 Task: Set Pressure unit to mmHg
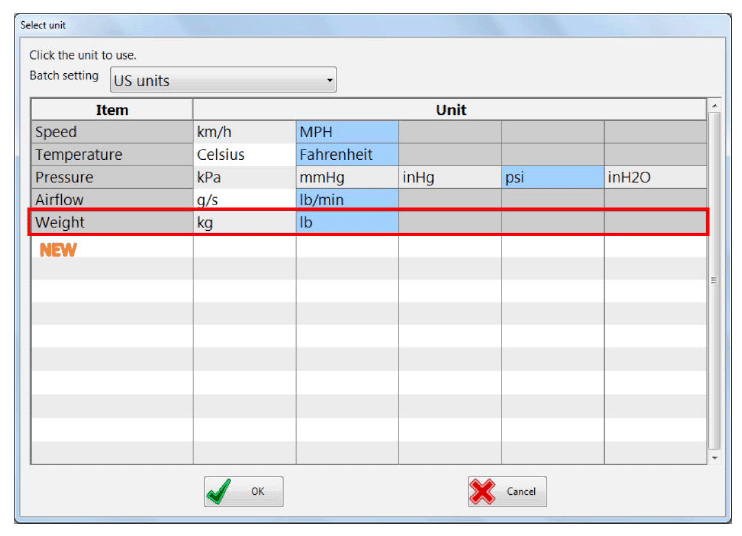click(x=346, y=178)
